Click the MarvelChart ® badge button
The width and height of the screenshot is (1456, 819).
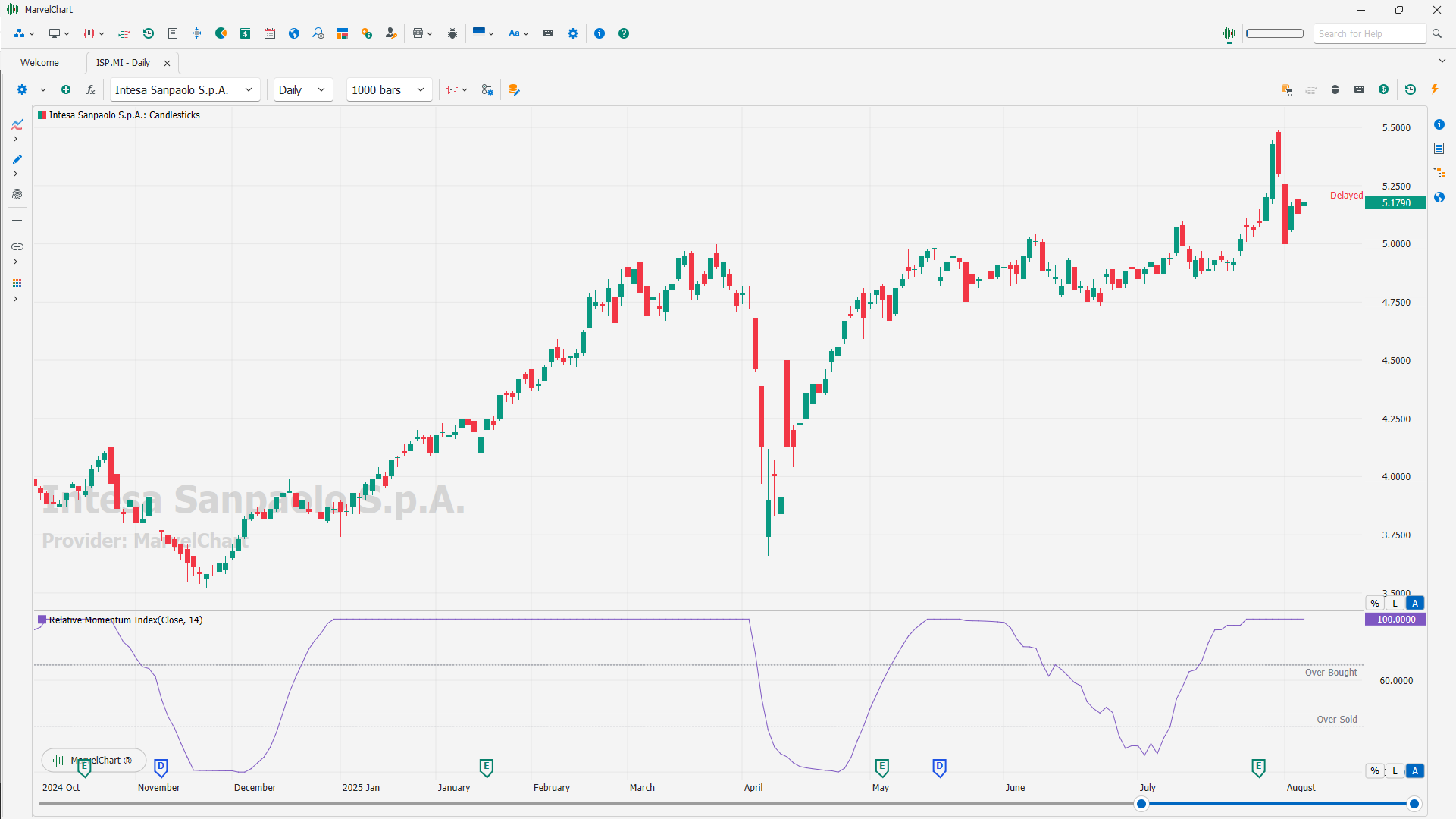point(94,760)
